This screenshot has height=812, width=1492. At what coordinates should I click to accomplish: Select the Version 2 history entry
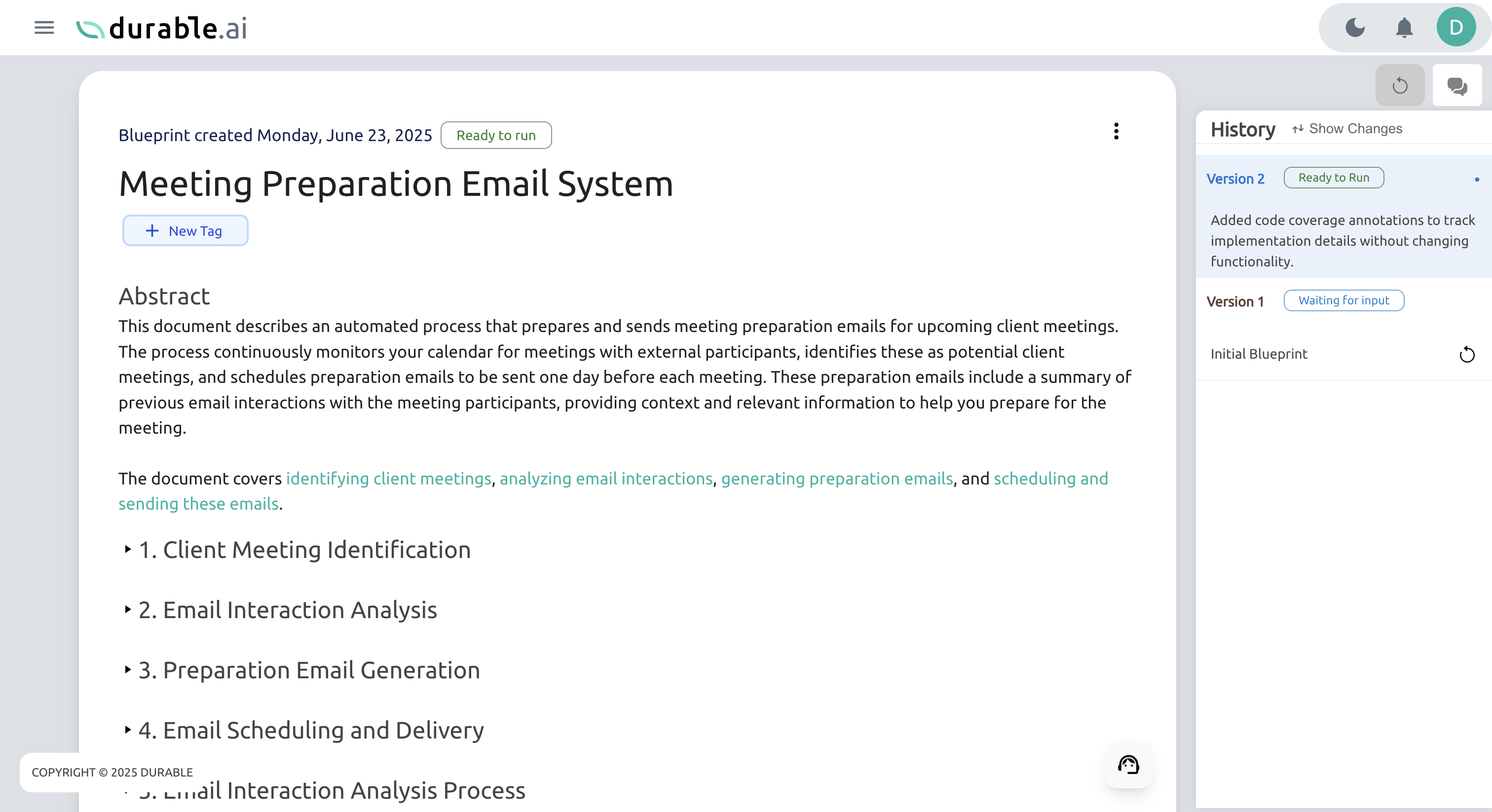(1236, 179)
